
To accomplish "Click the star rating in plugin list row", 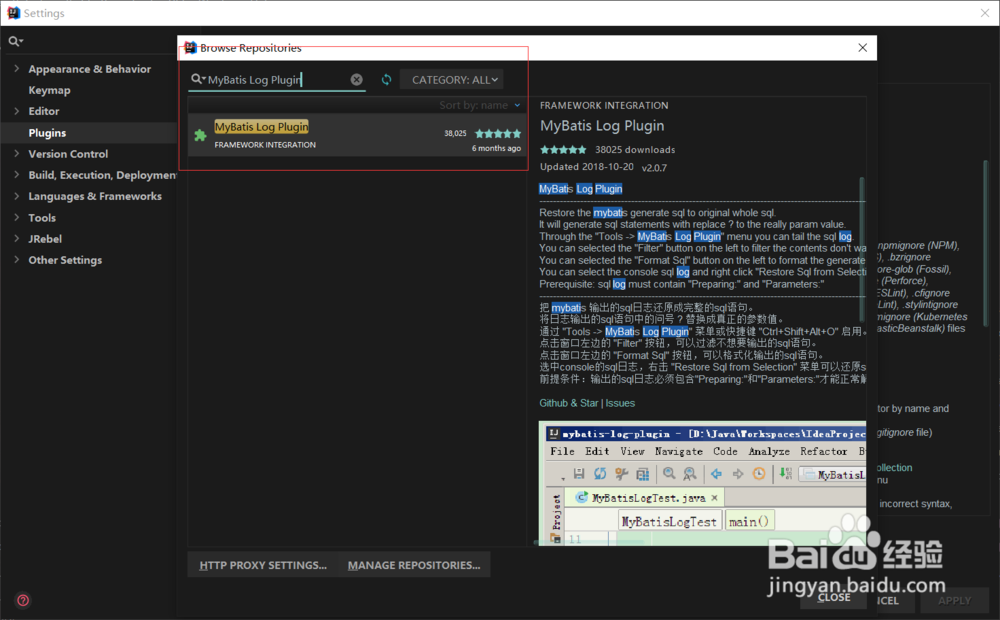I will pos(498,133).
